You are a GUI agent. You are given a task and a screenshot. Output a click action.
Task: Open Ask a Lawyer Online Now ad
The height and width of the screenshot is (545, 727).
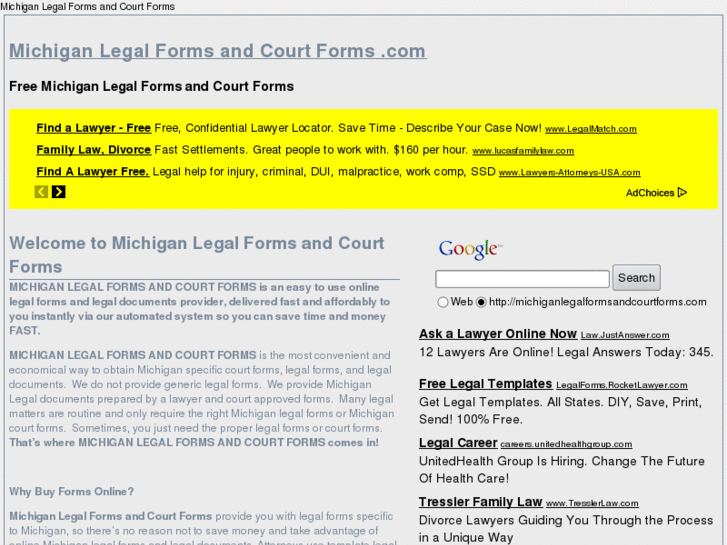pyautogui.click(x=498, y=334)
